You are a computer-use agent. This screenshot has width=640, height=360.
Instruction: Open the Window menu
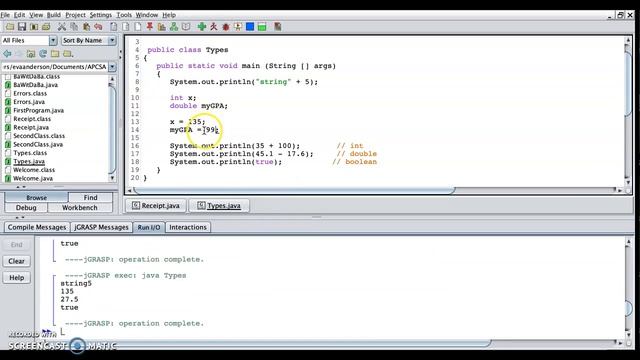tap(147, 15)
